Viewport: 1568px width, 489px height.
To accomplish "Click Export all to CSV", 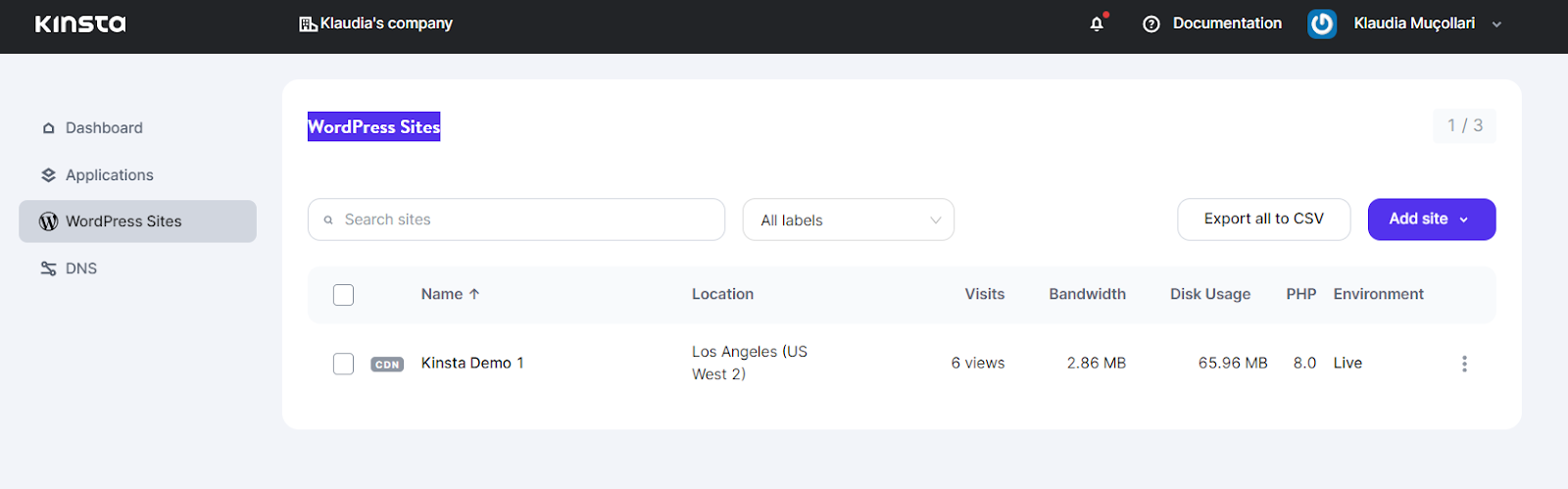I will pos(1263,220).
